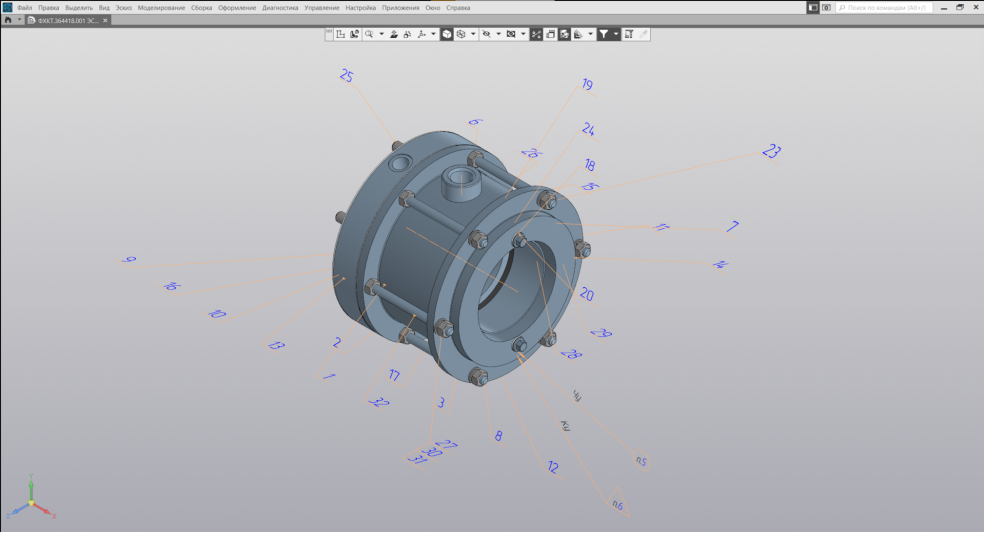Select the funnel filter icon in view toolbar

(x=604, y=34)
